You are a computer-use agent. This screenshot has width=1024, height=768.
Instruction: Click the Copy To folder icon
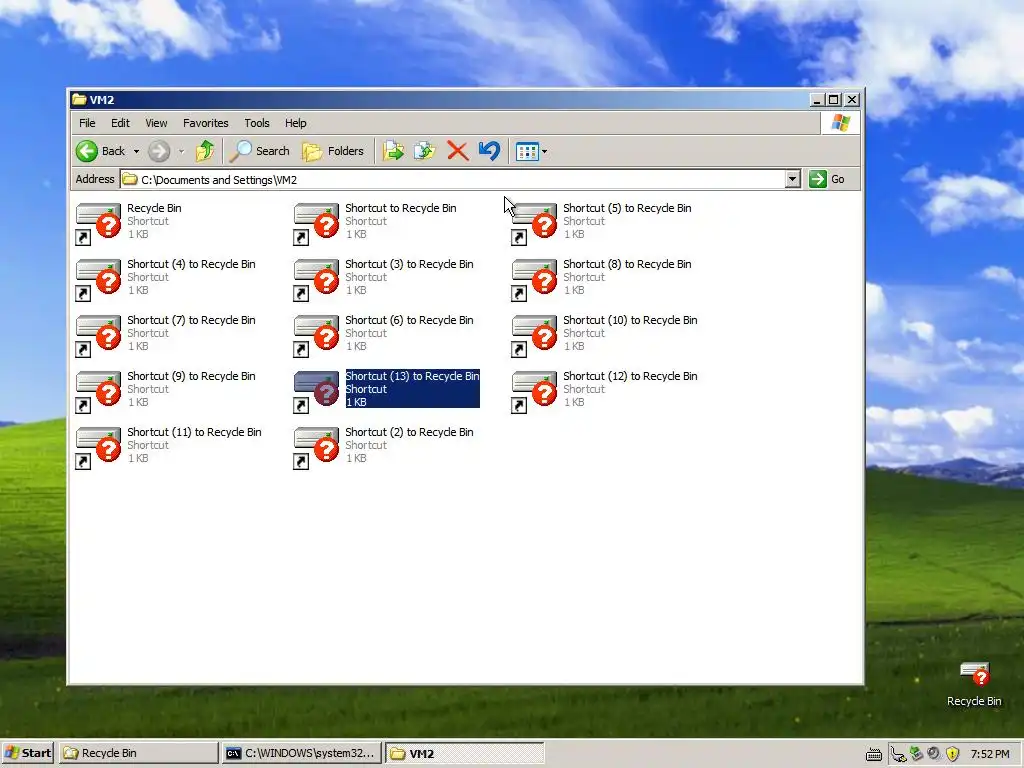(x=424, y=152)
